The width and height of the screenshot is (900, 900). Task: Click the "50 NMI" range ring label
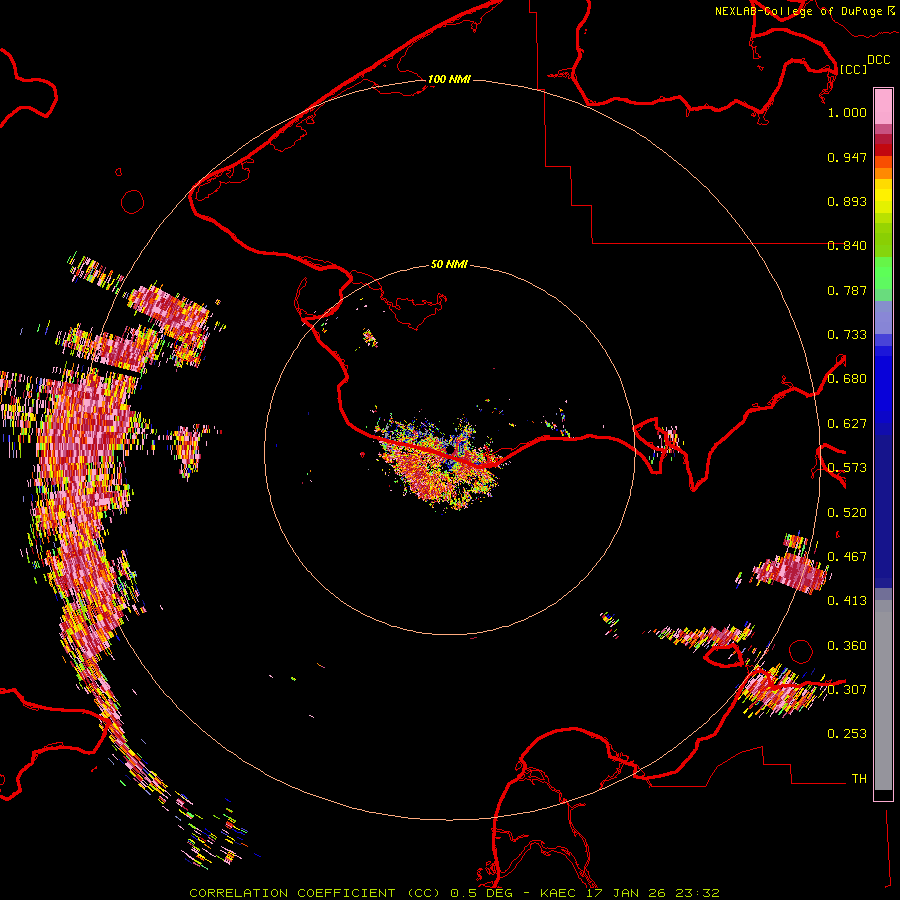point(449,264)
